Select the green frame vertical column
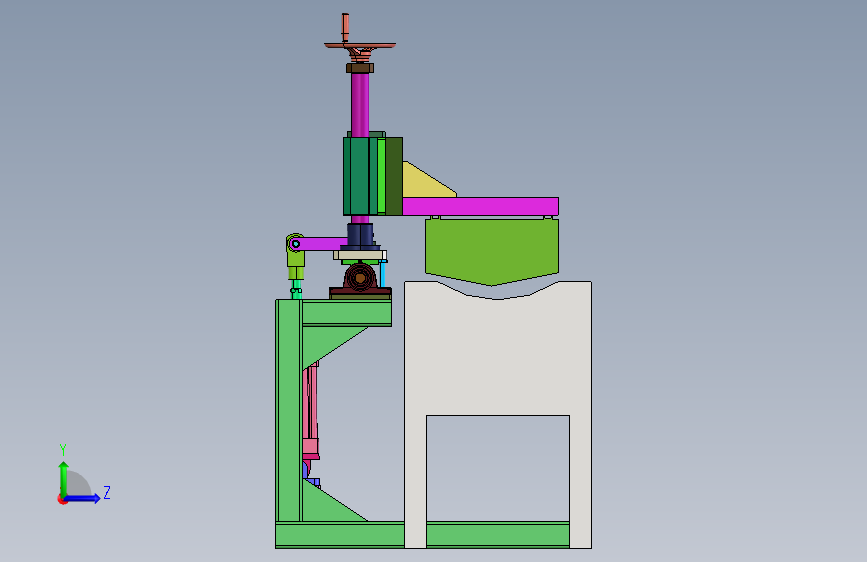 [x=288, y=410]
